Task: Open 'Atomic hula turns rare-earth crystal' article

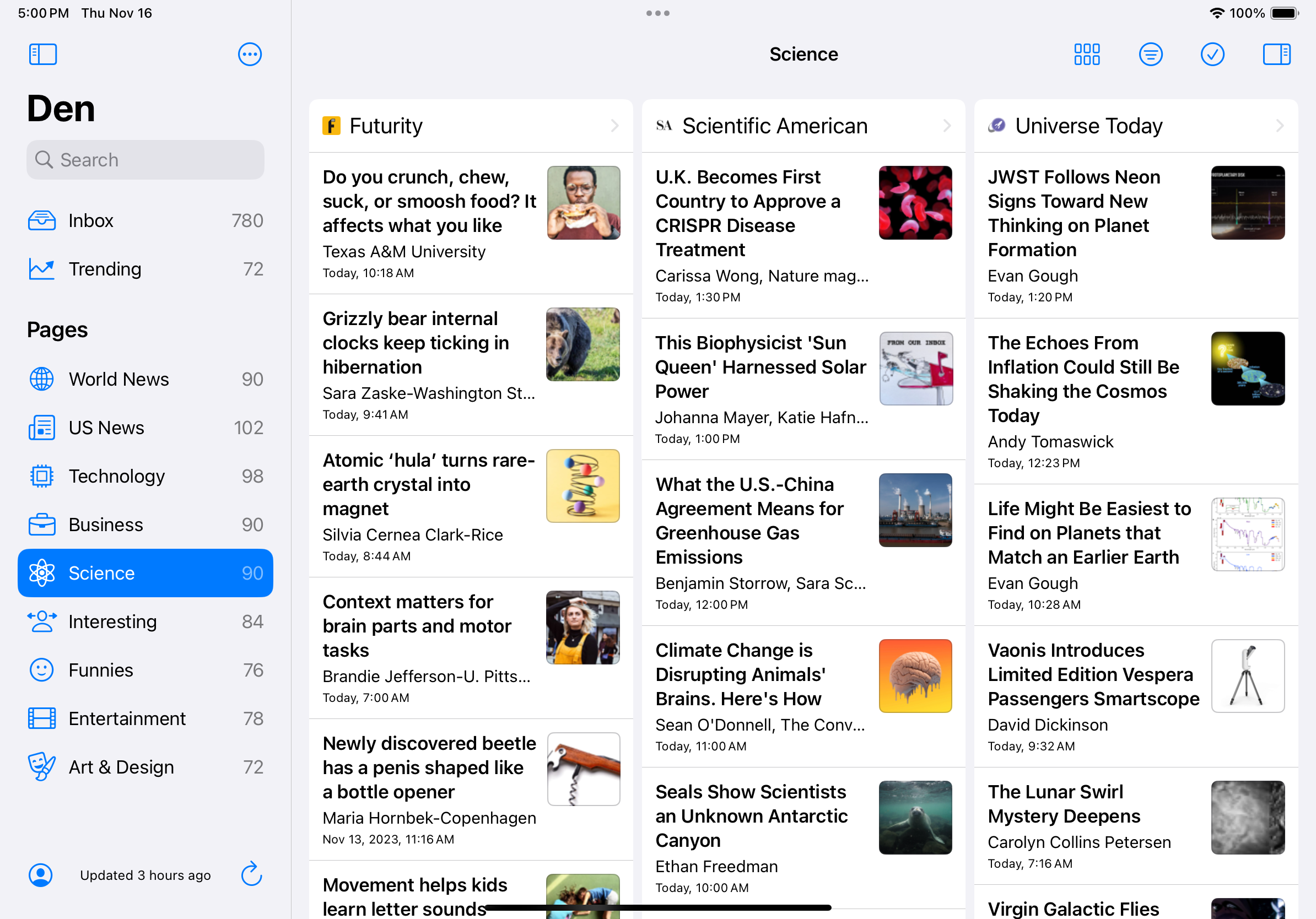Action: pos(471,506)
